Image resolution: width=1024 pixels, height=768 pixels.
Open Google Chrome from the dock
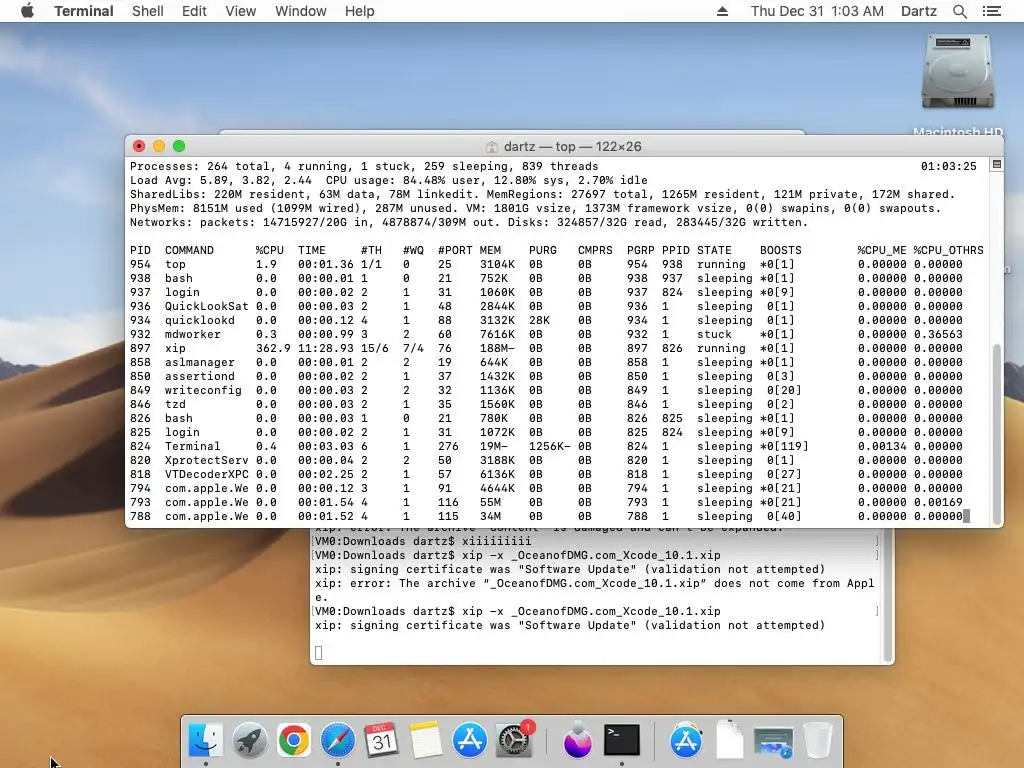click(x=293, y=740)
